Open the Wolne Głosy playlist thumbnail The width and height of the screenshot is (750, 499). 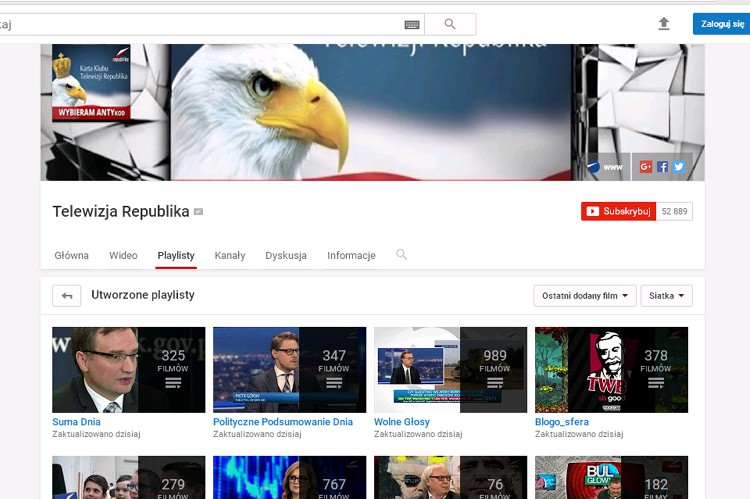(x=450, y=369)
